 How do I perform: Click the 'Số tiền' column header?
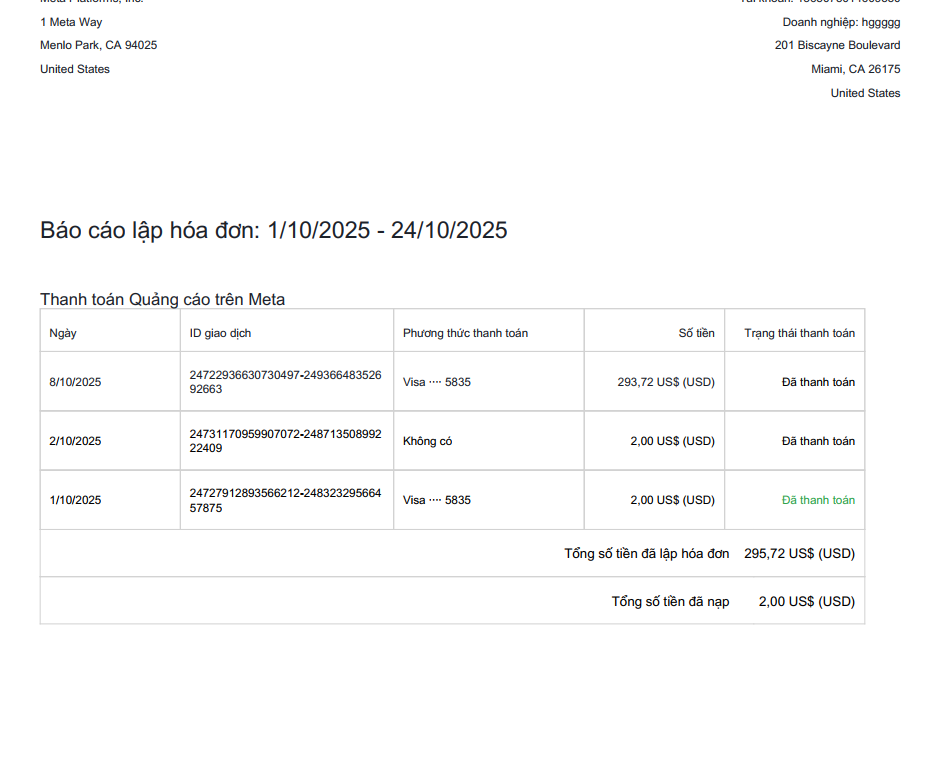point(696,333)
